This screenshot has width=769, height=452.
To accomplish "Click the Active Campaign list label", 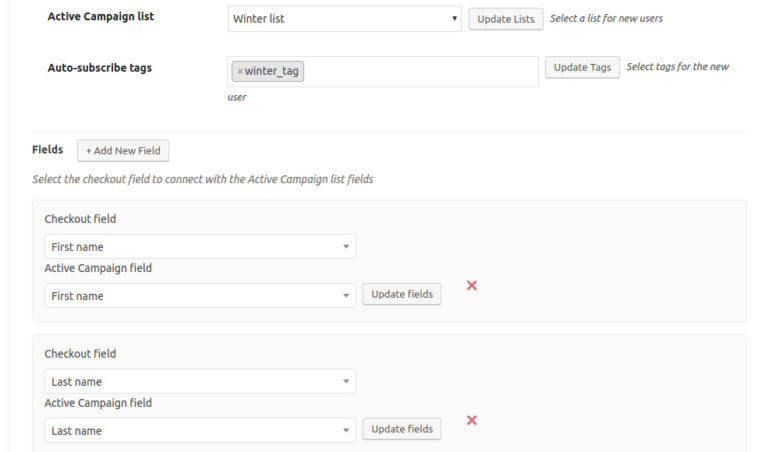I will point(101,17).
